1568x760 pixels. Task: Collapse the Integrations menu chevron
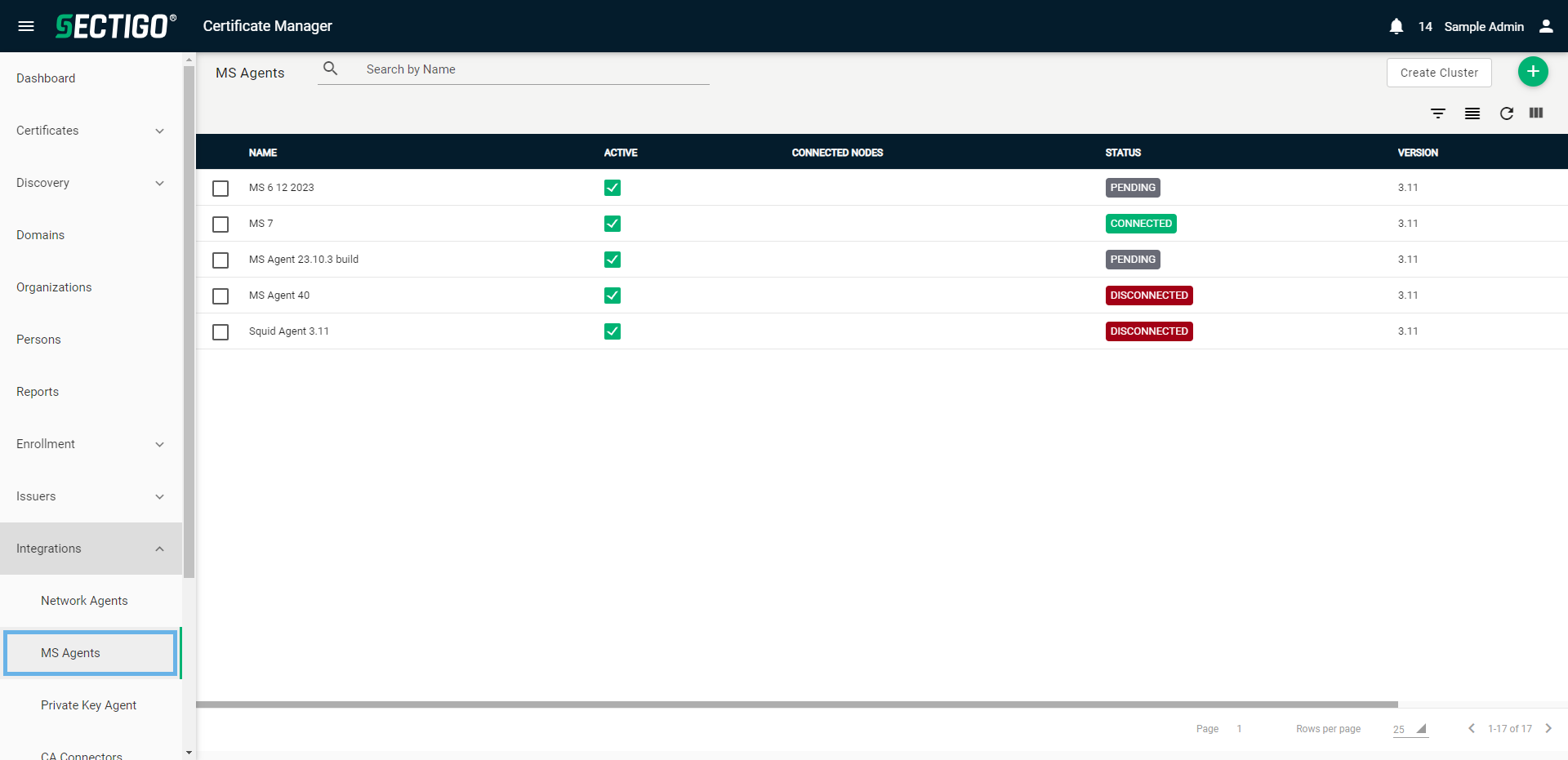pos(160,549)
